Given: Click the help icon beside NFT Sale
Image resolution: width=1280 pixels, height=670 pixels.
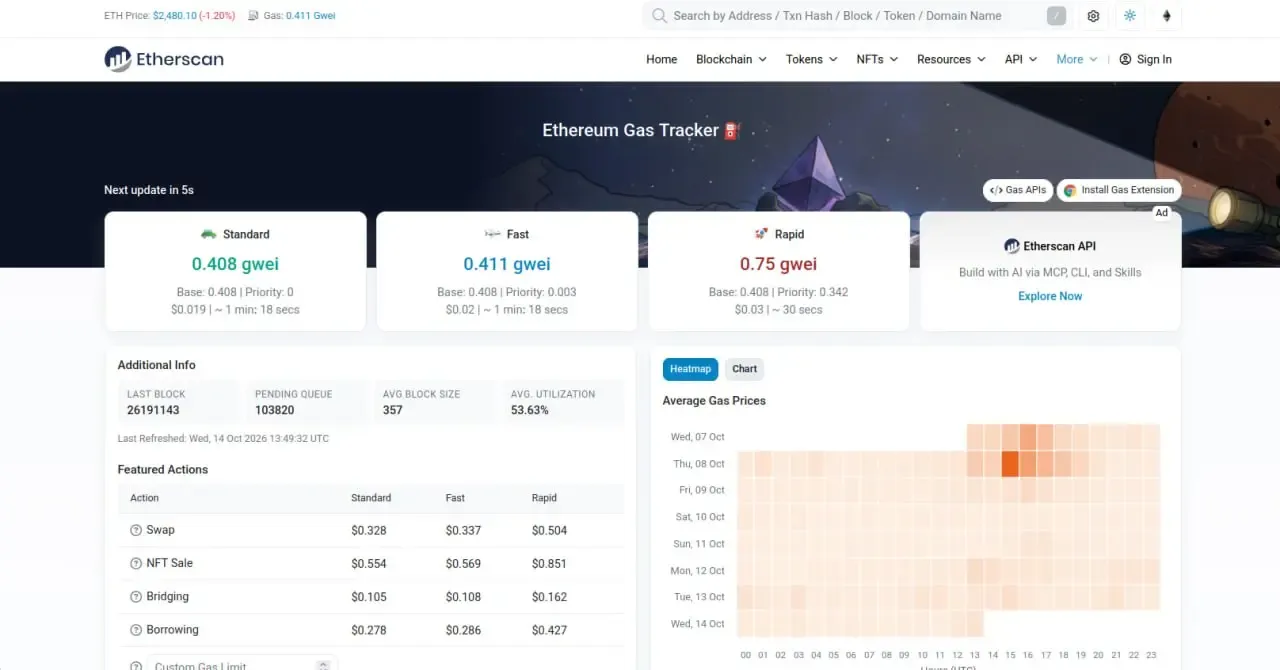Looking at the screenshot, I should (x=136, y=563).
